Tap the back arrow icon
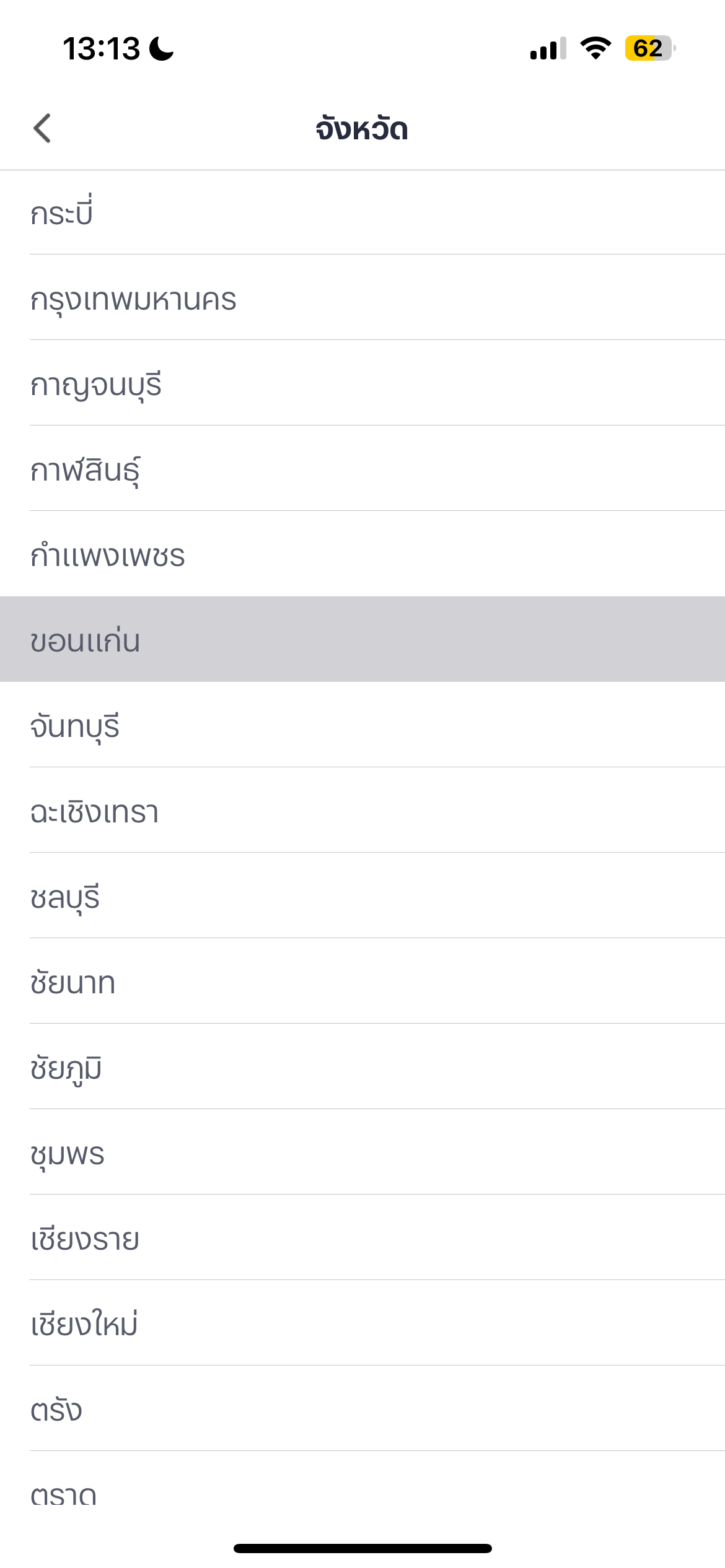Screen dimensions: 725x1568 pyautogui.click(x=42, y=129)
